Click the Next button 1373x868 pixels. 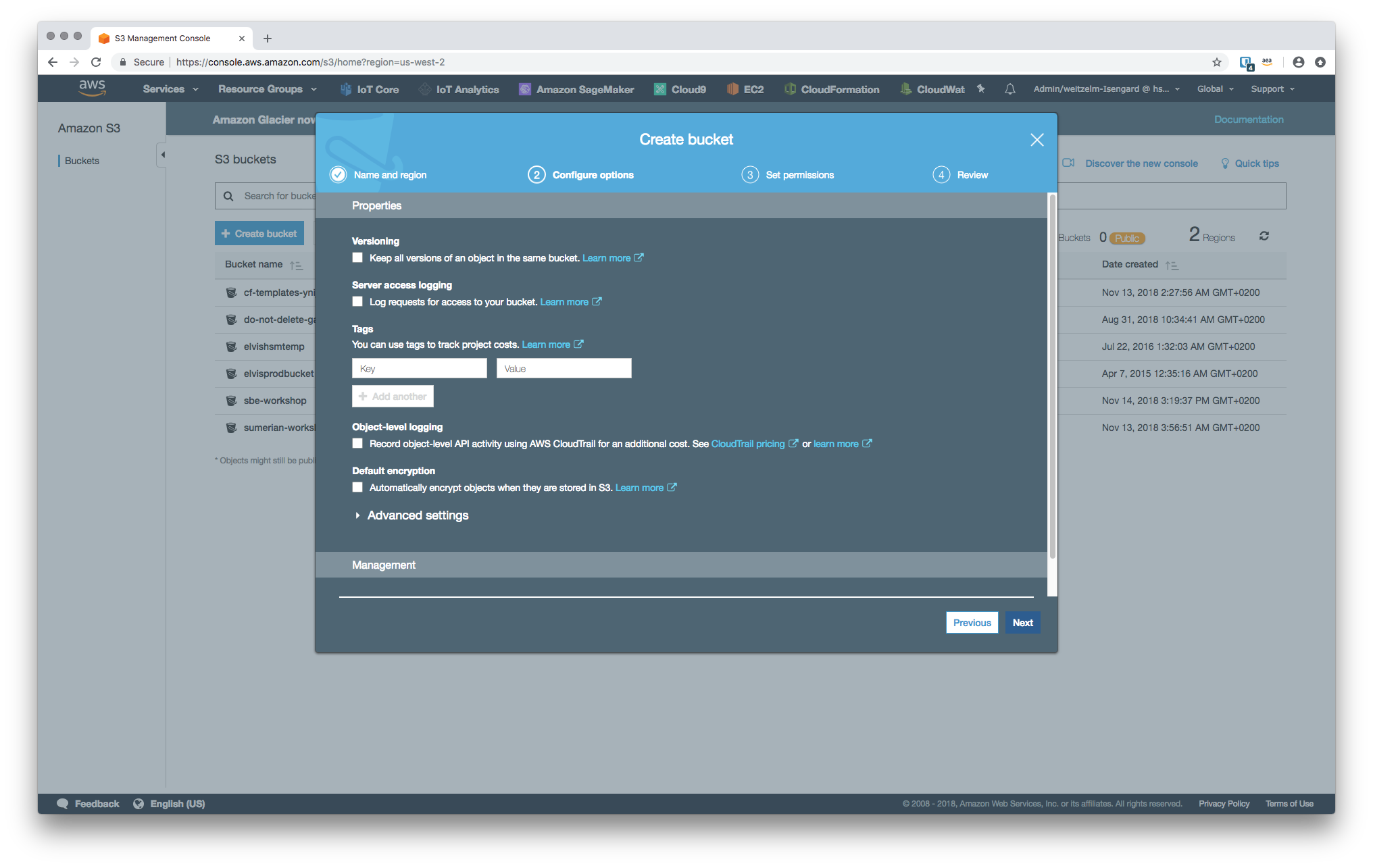click(1022, 623)
